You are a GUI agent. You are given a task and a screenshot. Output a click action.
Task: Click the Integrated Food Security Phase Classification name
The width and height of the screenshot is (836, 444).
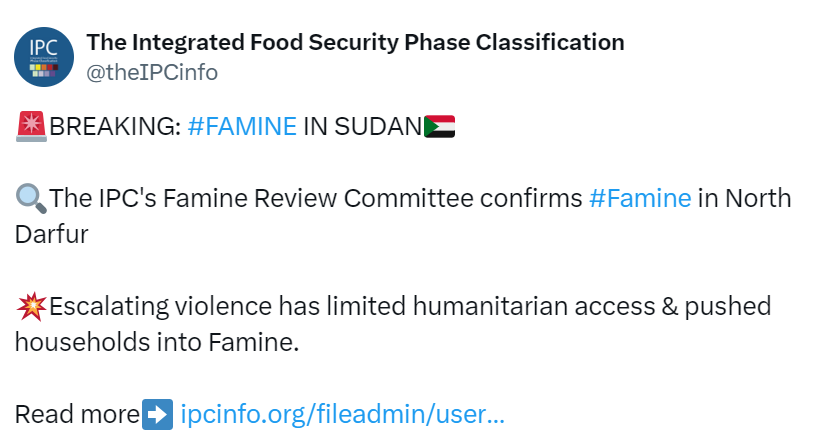pos(355,42)
